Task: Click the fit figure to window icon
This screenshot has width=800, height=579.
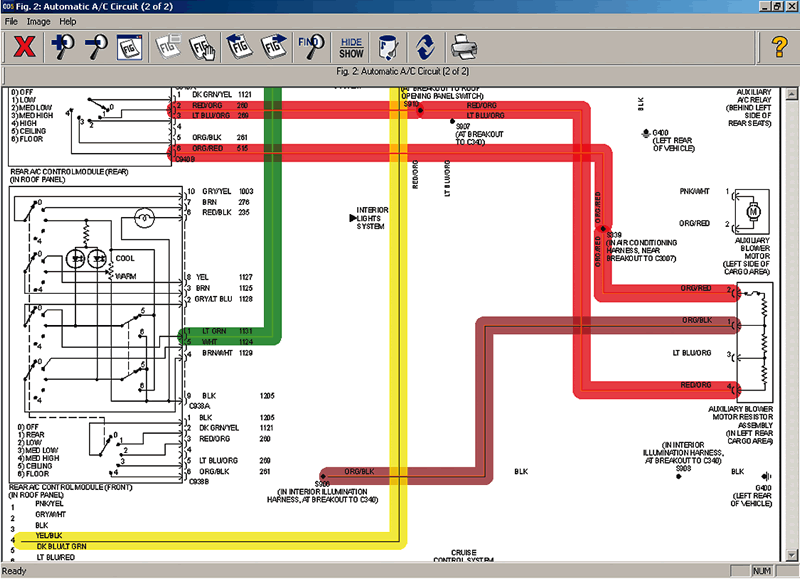Action: coord(128,47)
